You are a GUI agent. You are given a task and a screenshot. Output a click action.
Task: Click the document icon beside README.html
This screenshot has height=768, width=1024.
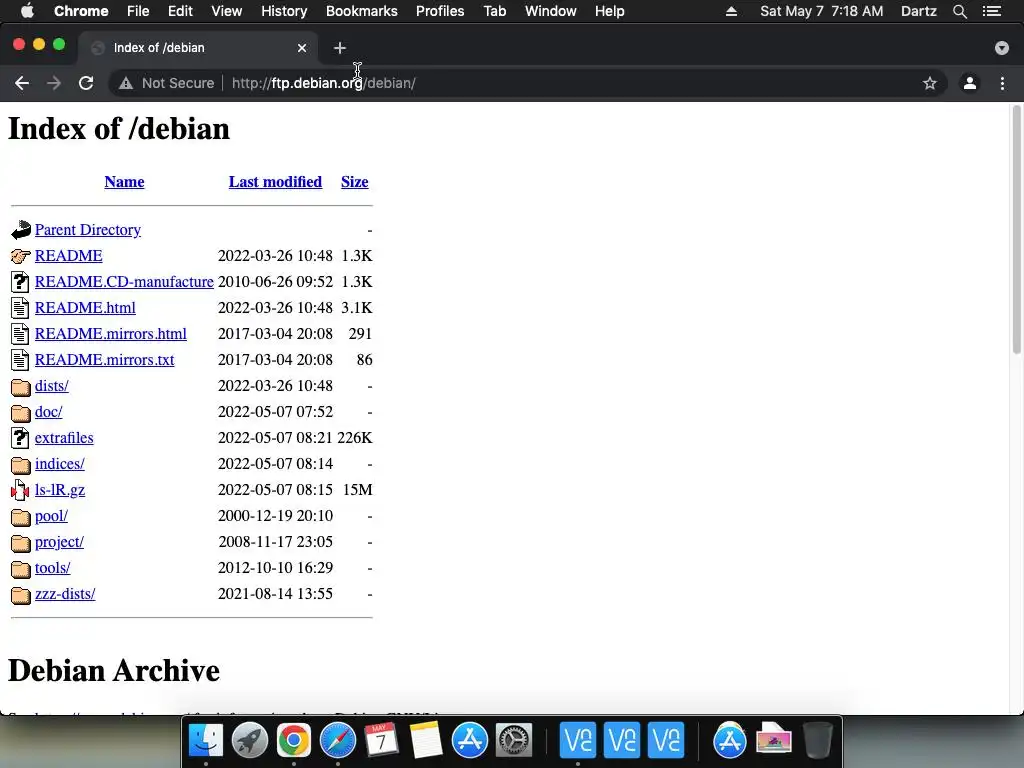coord(20,308)
